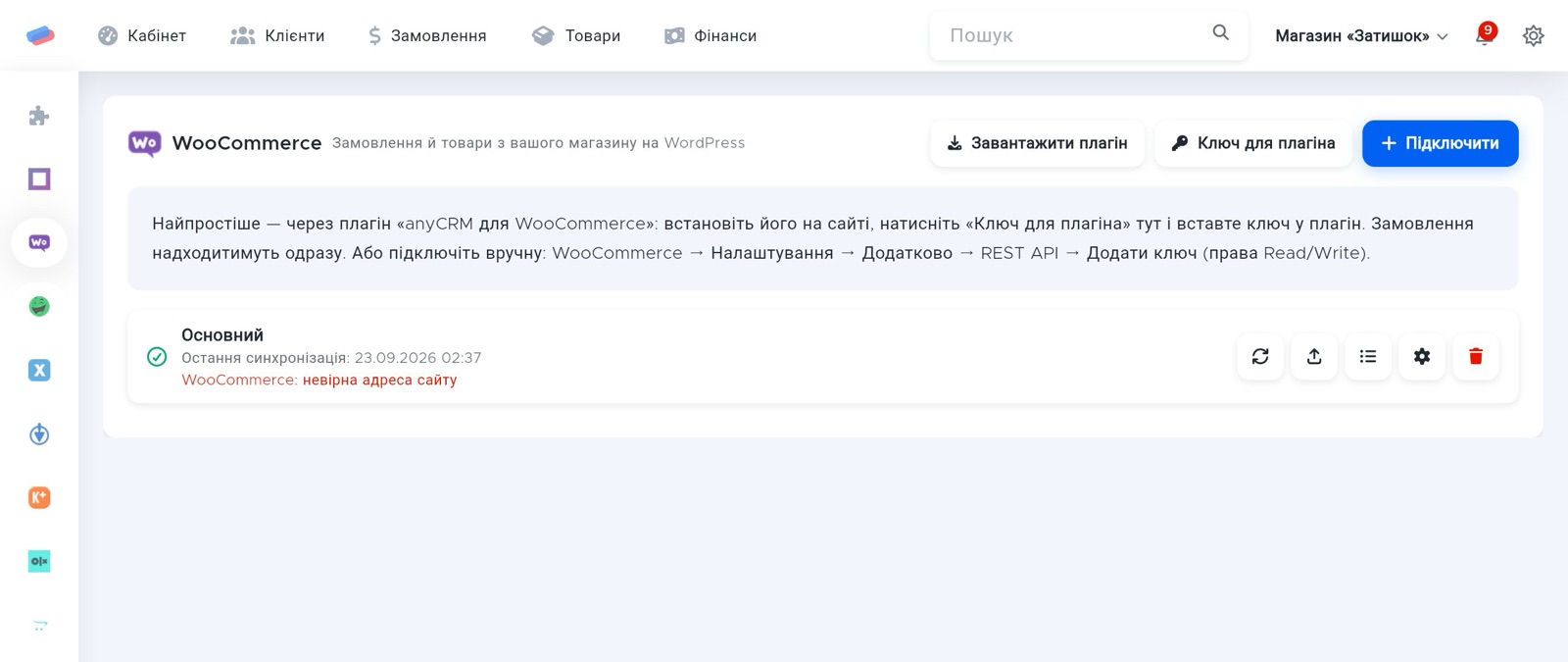Open the list log icon for Основний
1568x662 pixels.
tap(1368, 357)
